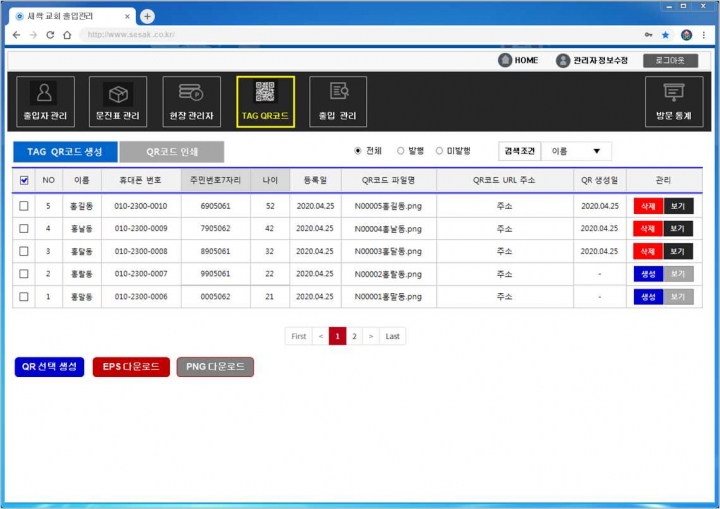
Task: Click PNG 다운로드 button
Action: (x=215, y=367)
